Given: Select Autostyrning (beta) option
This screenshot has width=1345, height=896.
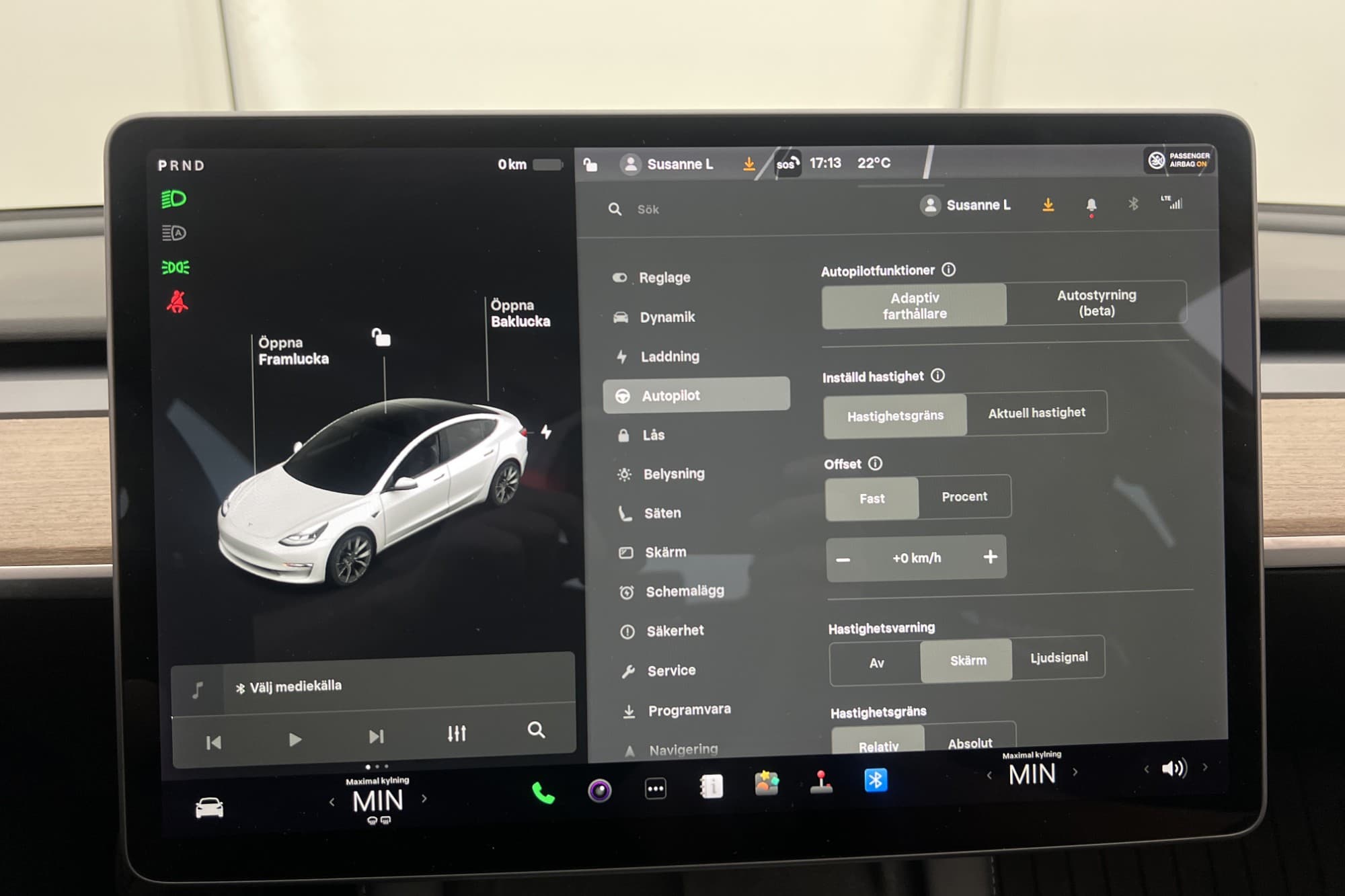Looking at the screenshot, I should (x=1096, y=302).
